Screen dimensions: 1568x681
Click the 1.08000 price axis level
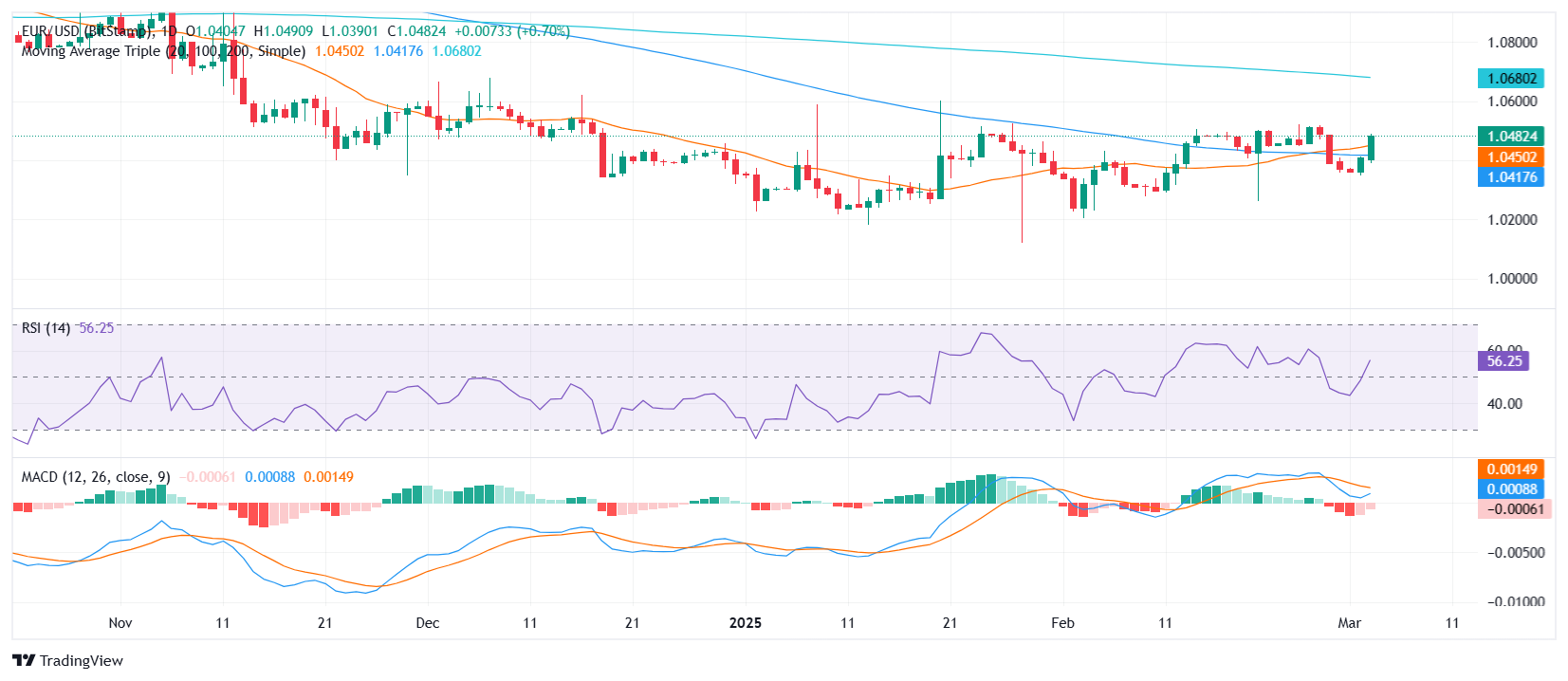pyautogui.click(x=1512, y=43)
